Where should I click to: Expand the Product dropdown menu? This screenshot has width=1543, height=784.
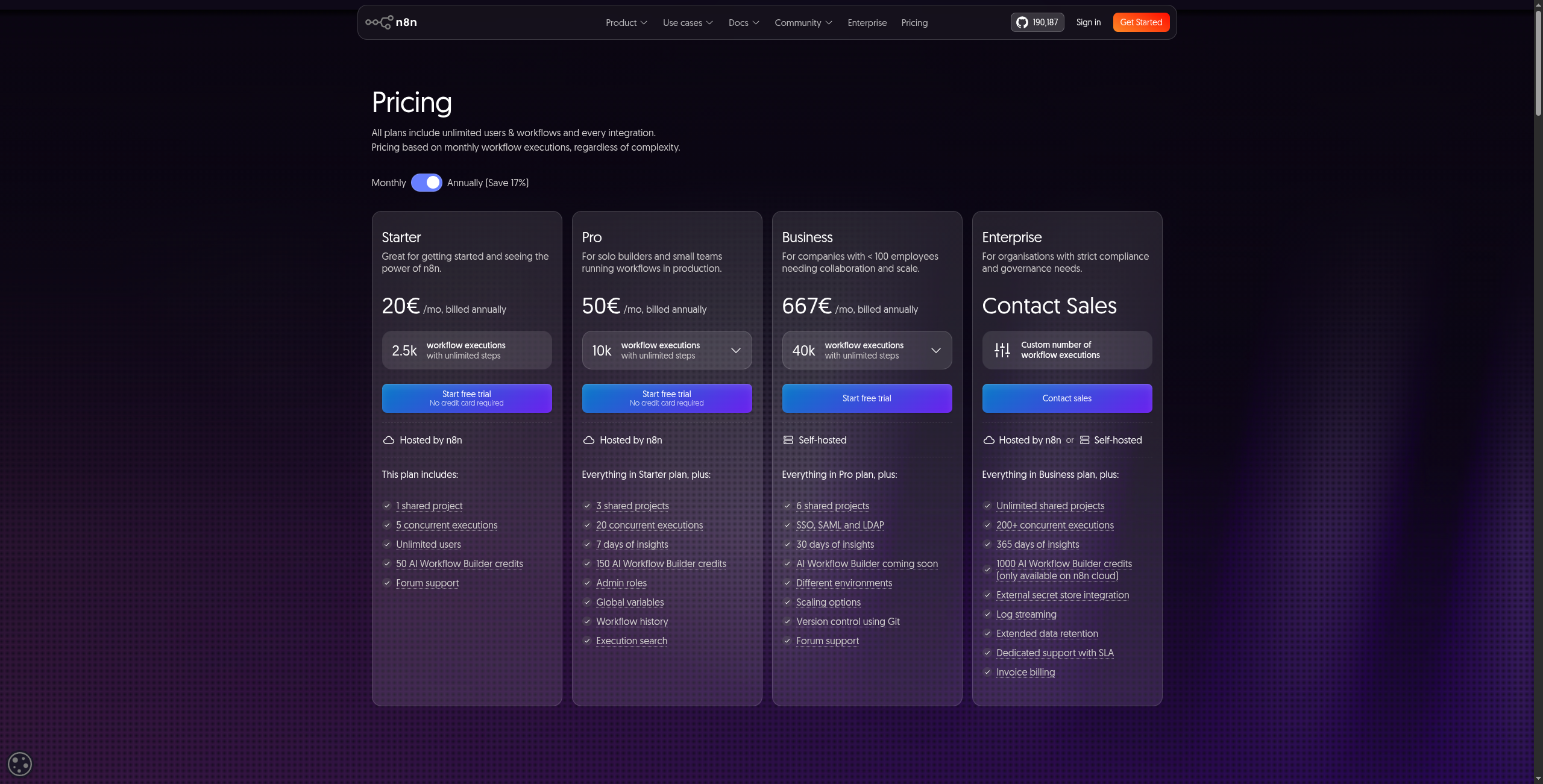coord(626,23)
